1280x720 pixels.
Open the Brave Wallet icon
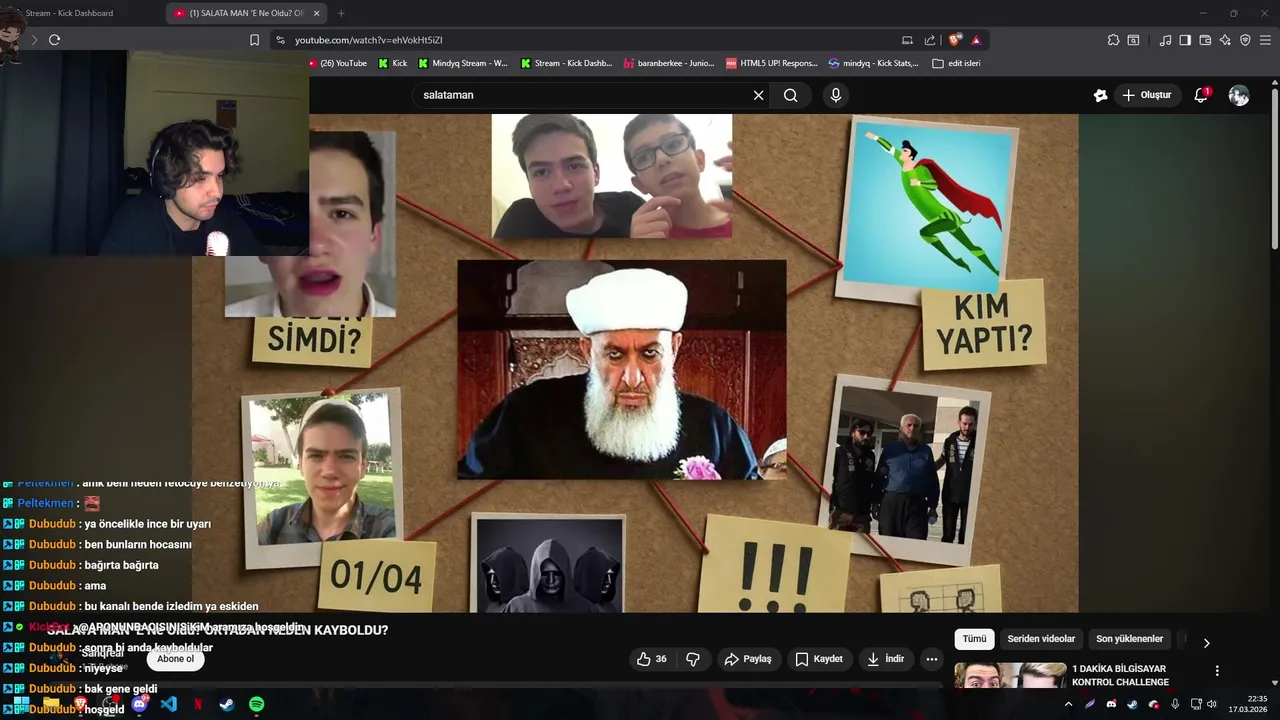(x=1205, y=40)
